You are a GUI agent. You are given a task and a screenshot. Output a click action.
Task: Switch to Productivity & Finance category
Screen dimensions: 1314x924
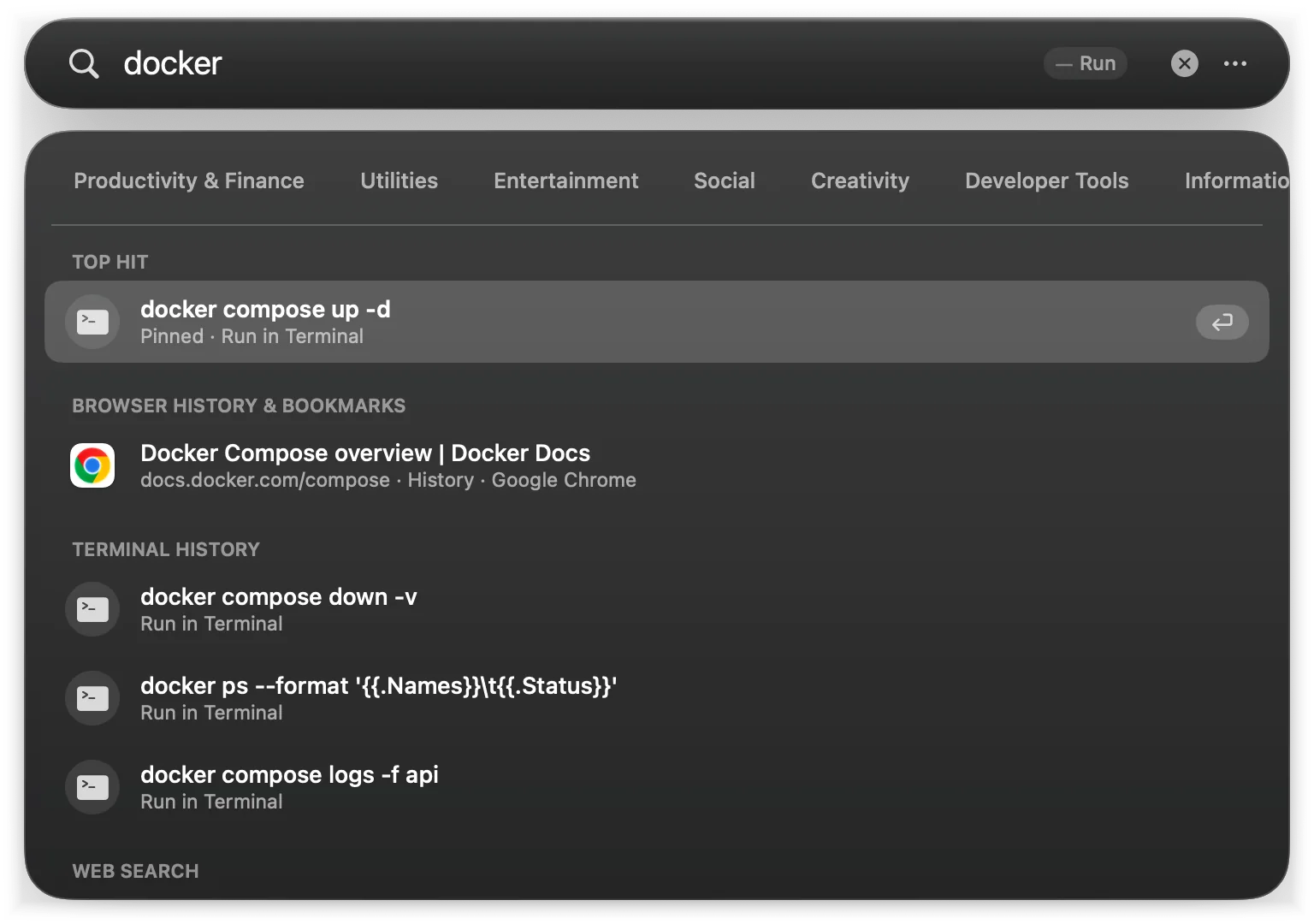pos(189,181)
